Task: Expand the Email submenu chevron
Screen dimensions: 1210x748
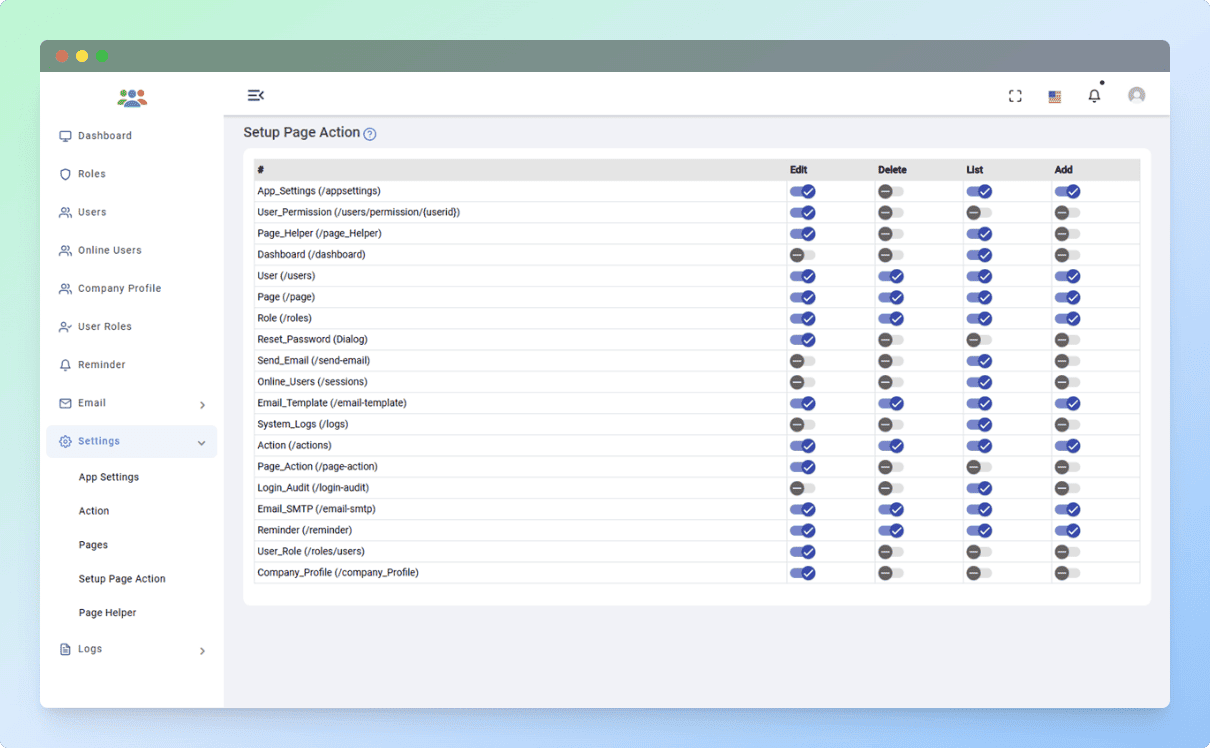Action: pyautogui.click(x=202, y=405)
